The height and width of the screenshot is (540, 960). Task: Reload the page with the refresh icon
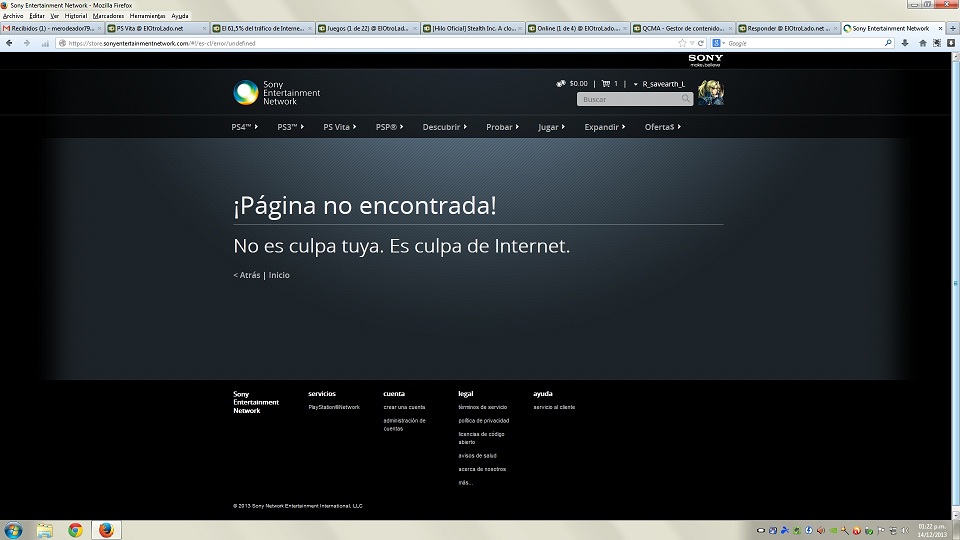701,43
